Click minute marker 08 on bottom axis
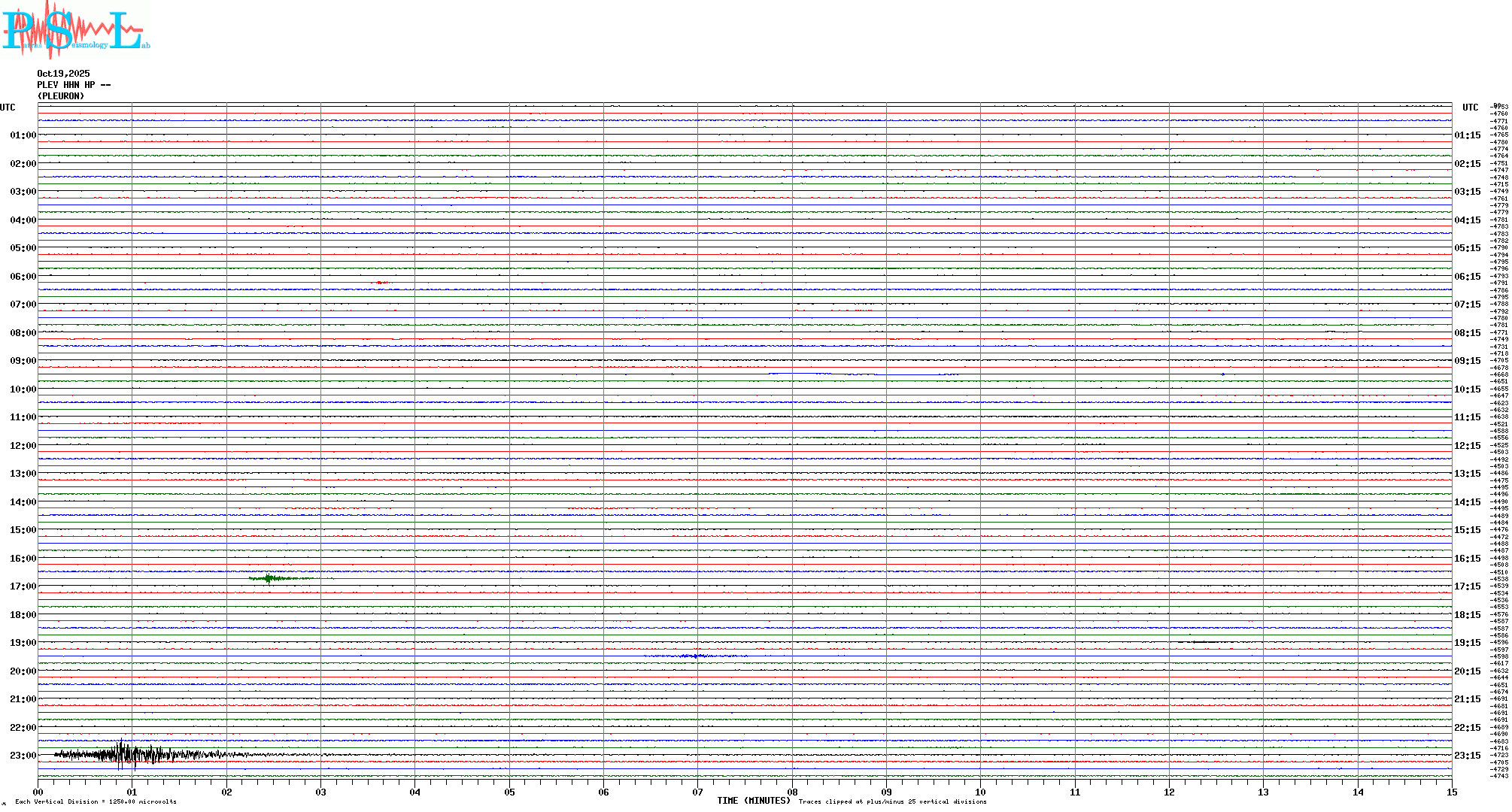This screenshot has height=812, width=1512. 792,792
